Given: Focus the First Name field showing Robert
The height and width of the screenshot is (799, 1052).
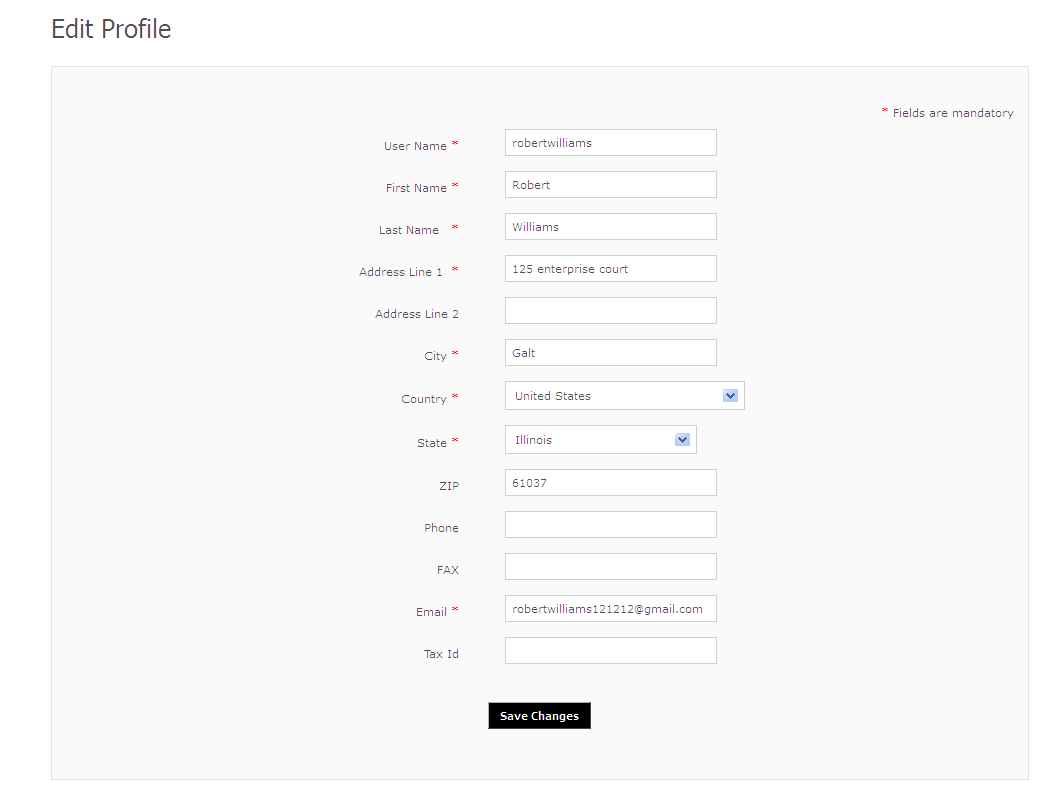Looking at the screenshot, I should tap(610, 185).
